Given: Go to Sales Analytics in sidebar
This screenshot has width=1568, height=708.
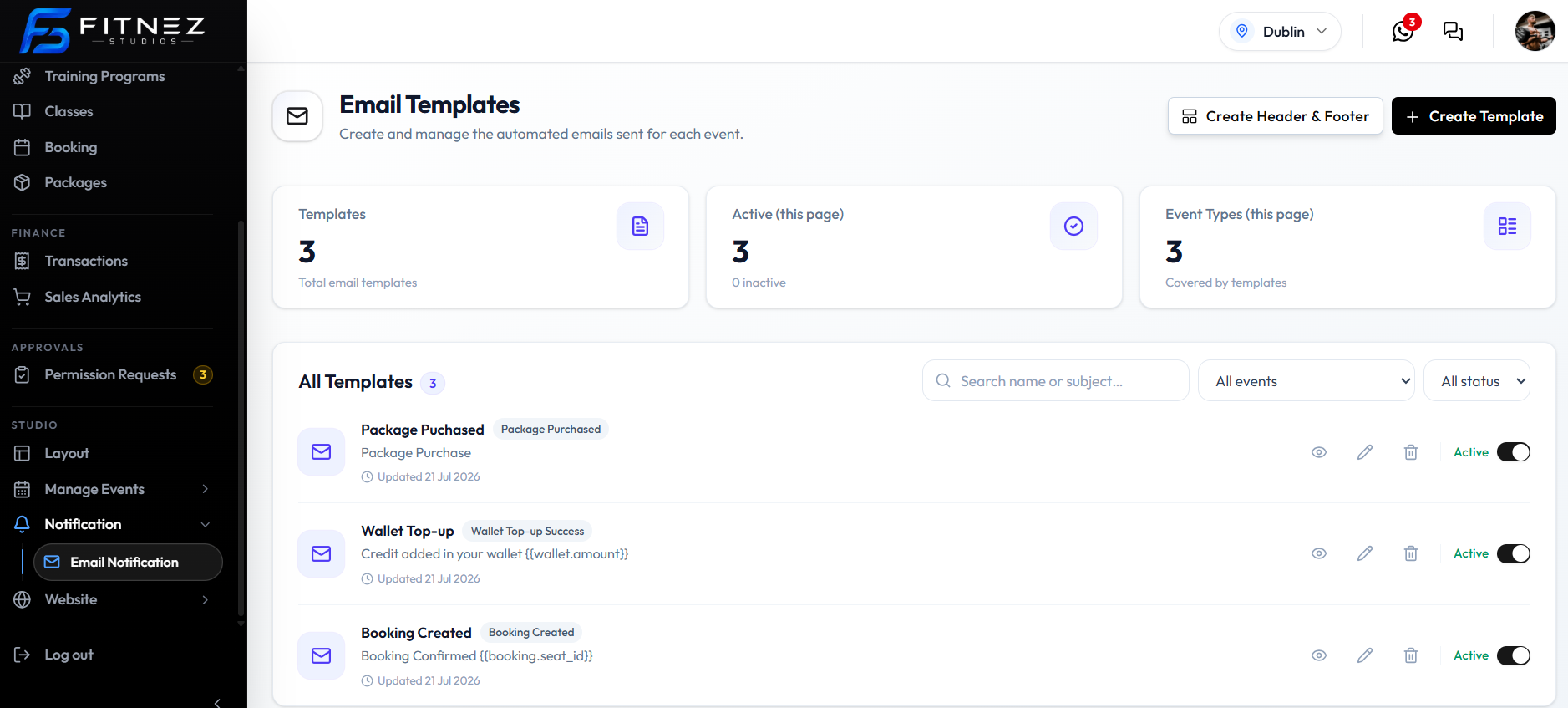Looking at the screenshot, I should pyautogui.click(x=93, y=297).
